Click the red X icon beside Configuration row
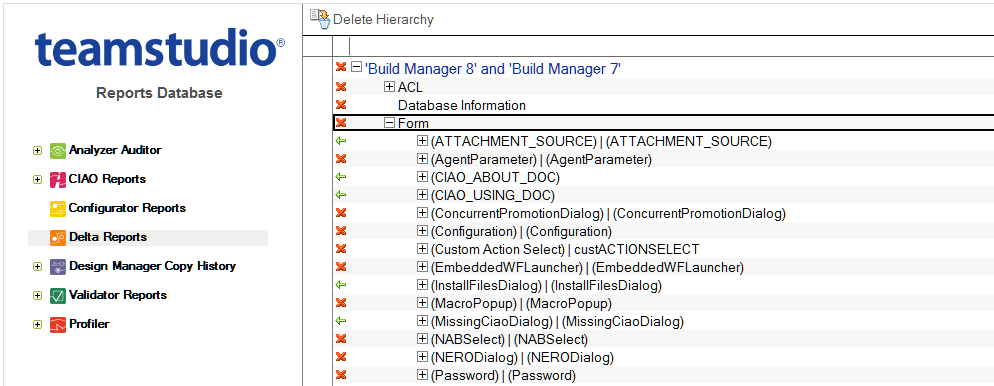The height and width of the screenshot is (386, 994). [341, 231]
